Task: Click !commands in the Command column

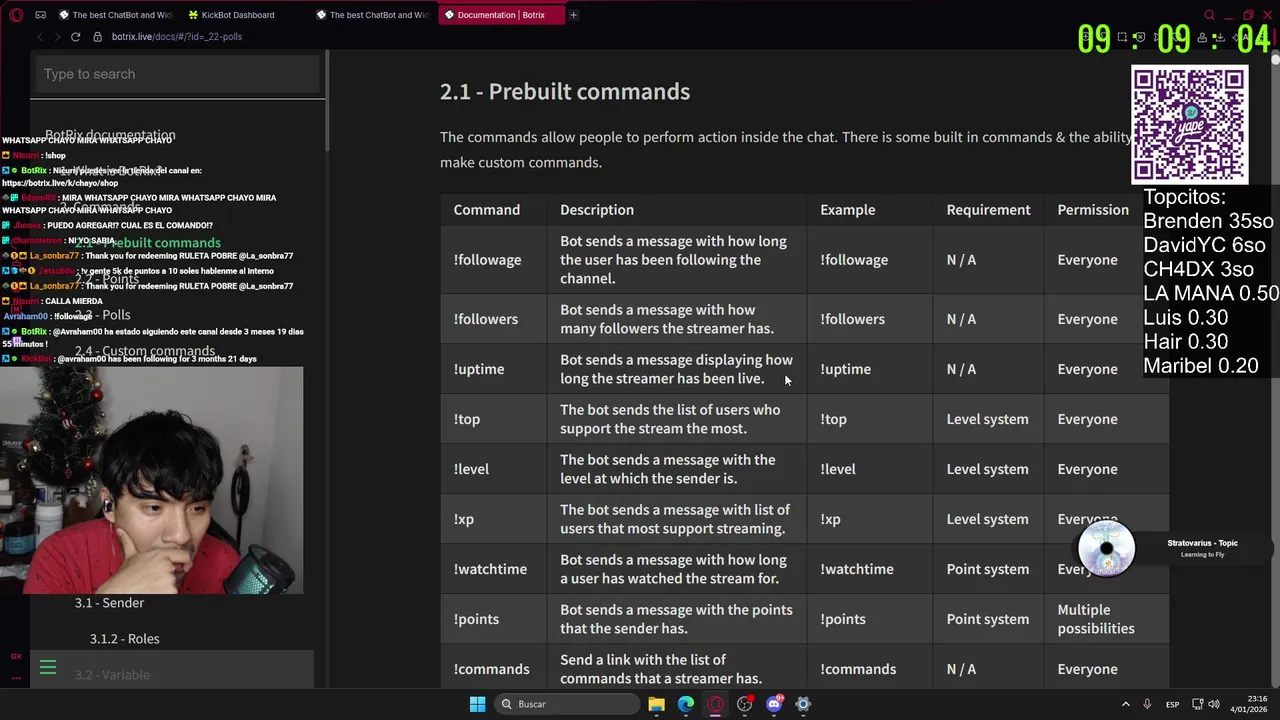Action: (x=492, y=669)
